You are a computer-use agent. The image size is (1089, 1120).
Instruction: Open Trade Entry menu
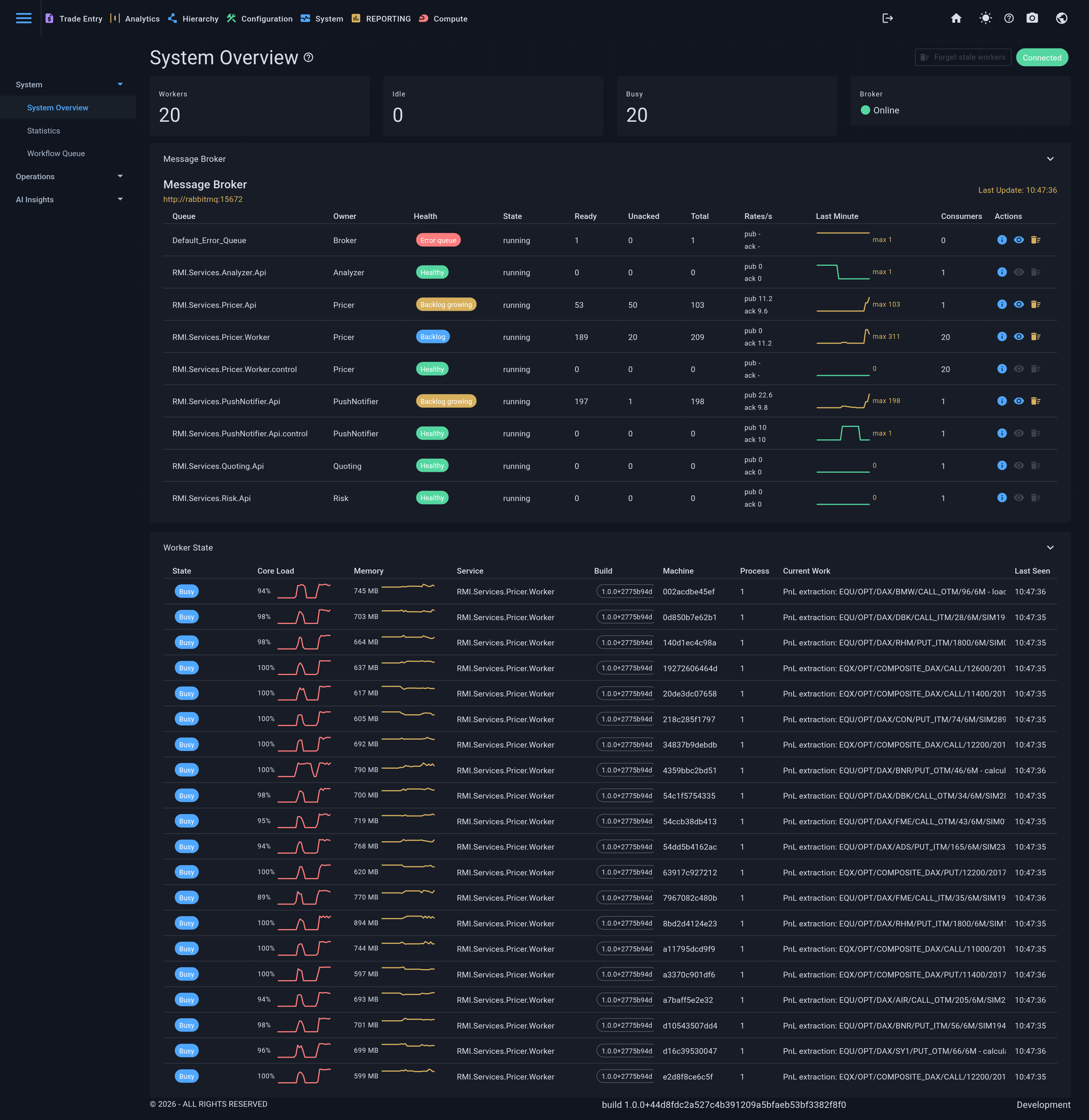tap(74, 18)
